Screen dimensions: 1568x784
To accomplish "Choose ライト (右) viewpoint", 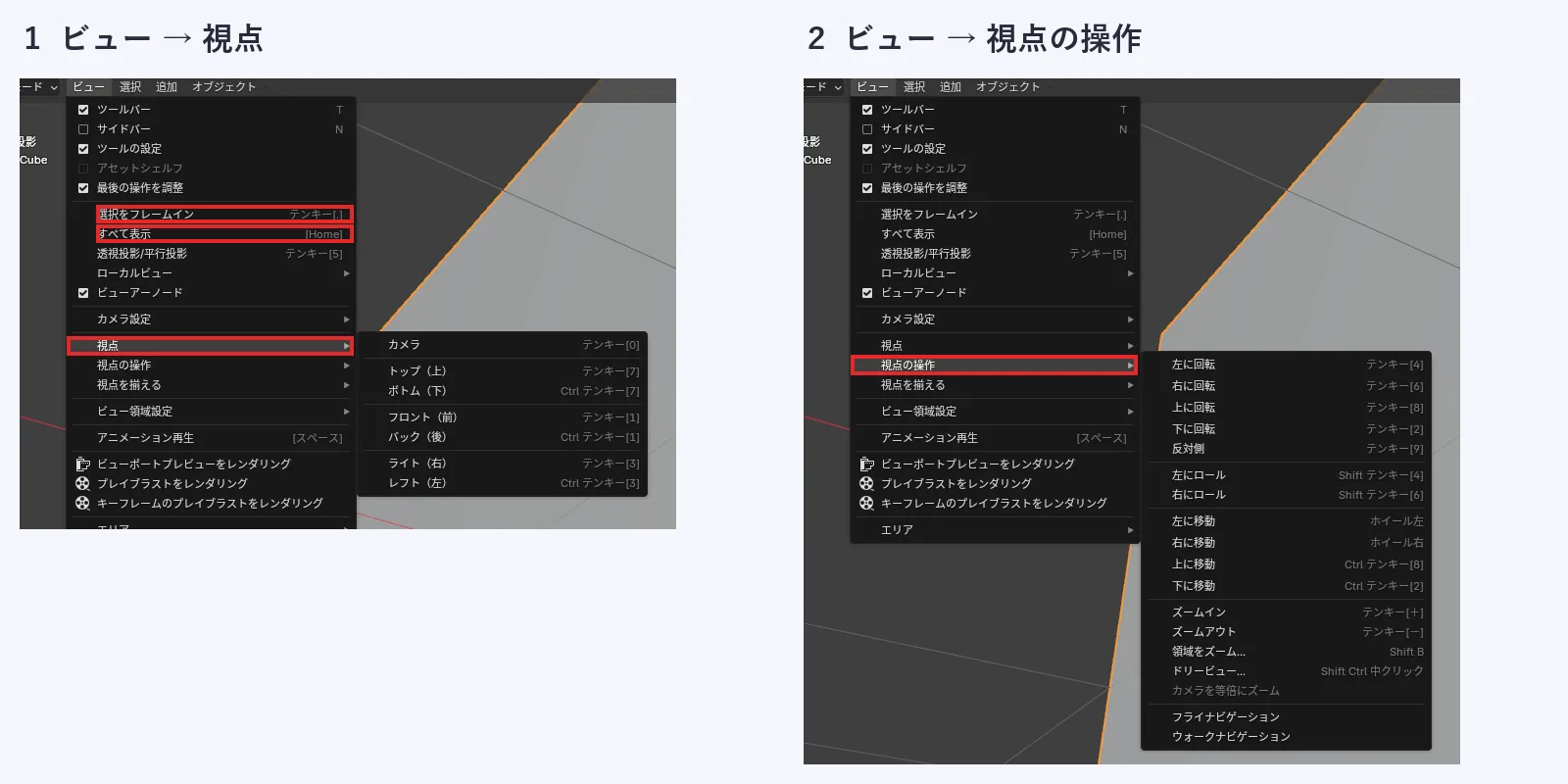I will tap(503, 464).
